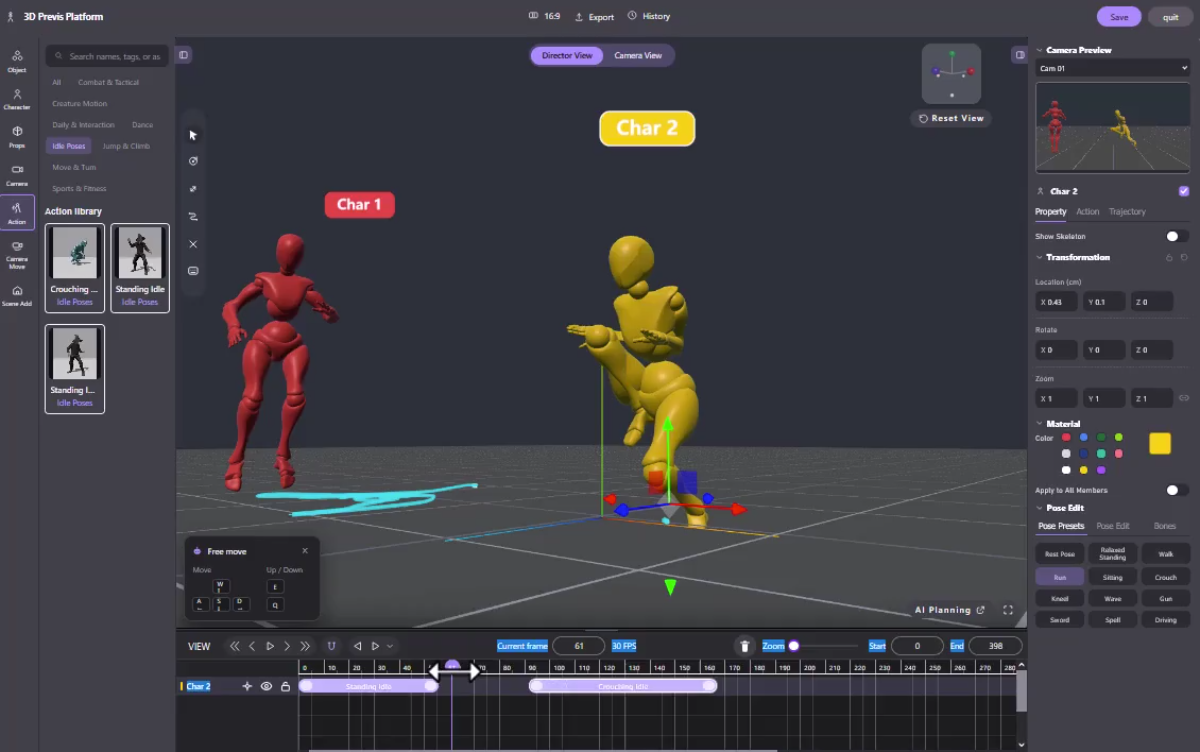This screenshot has width=1200, height=752.
Task: Click the Reset View button
Action: (x=951, y=118)
